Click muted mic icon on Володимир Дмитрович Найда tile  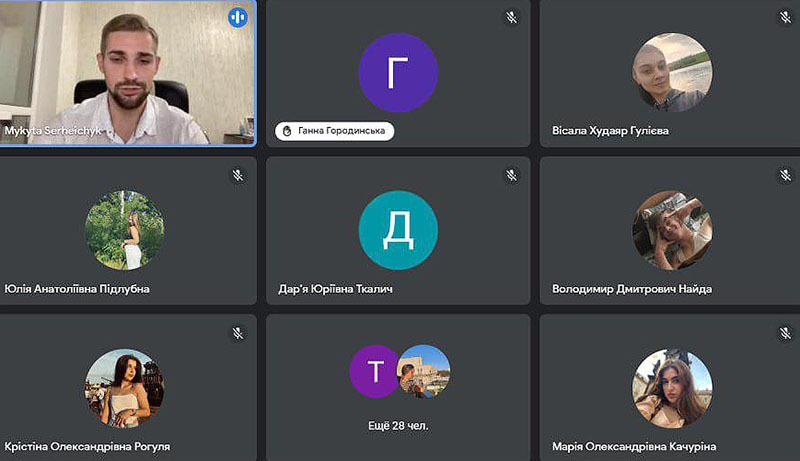785,175
